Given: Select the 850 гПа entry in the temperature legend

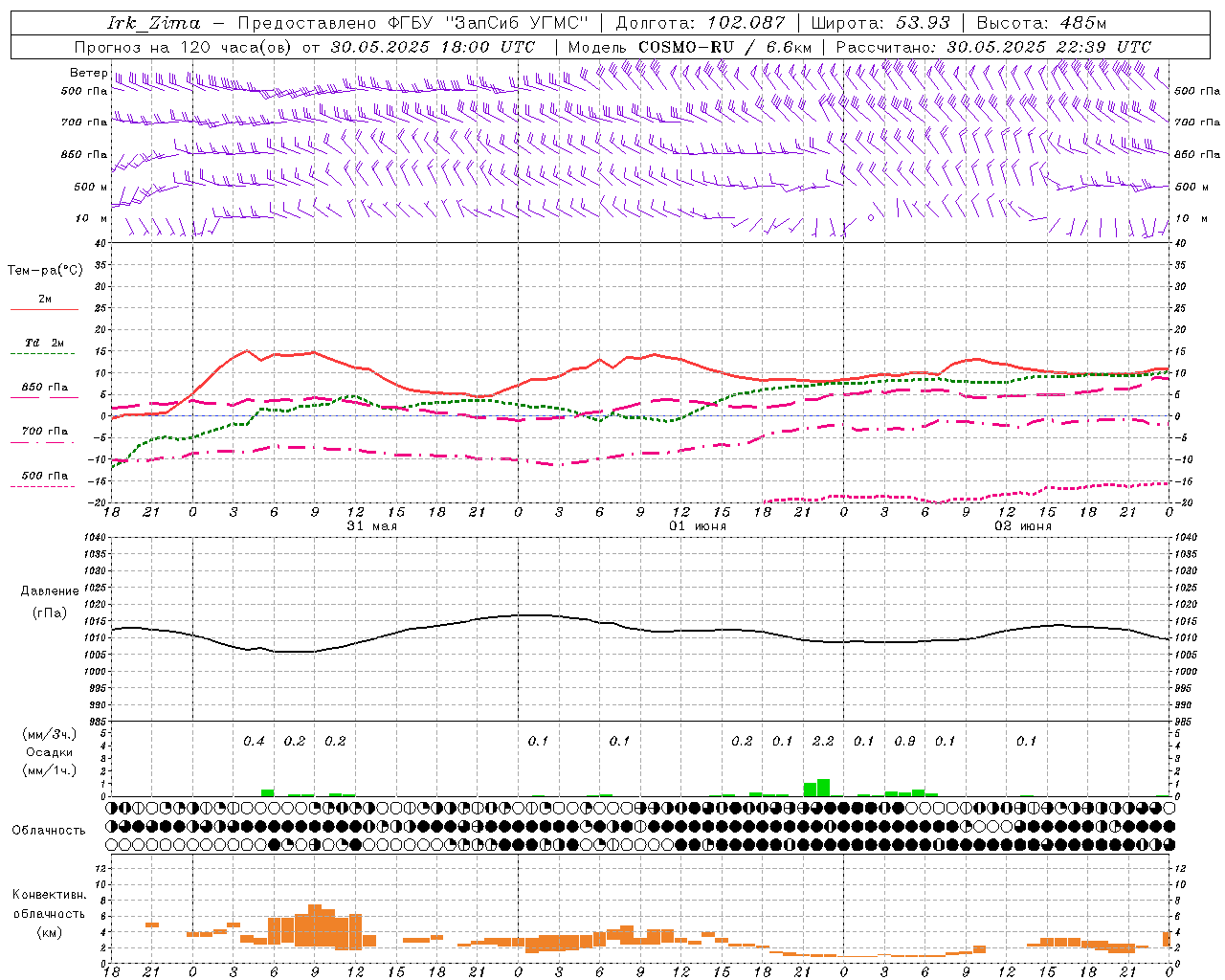Looking at the screenshot, I should point(45,388).
